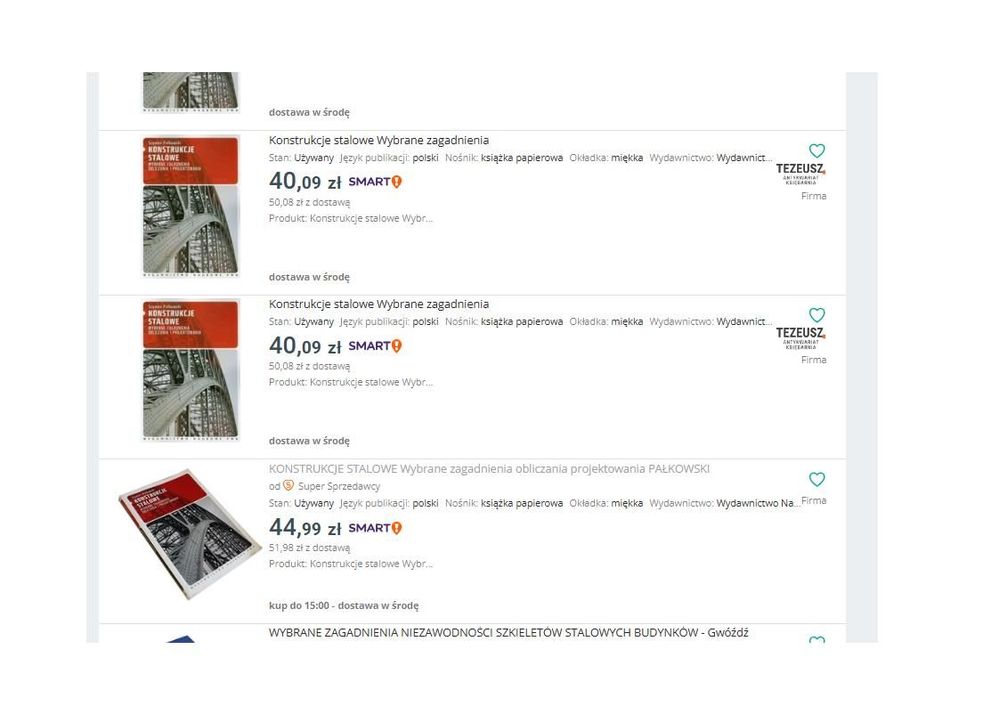Open first 'Konstrukcje stalowe Wybrane zagadnienia' title
This screenshot has height=706, width=999.
[x=378, y=140]
